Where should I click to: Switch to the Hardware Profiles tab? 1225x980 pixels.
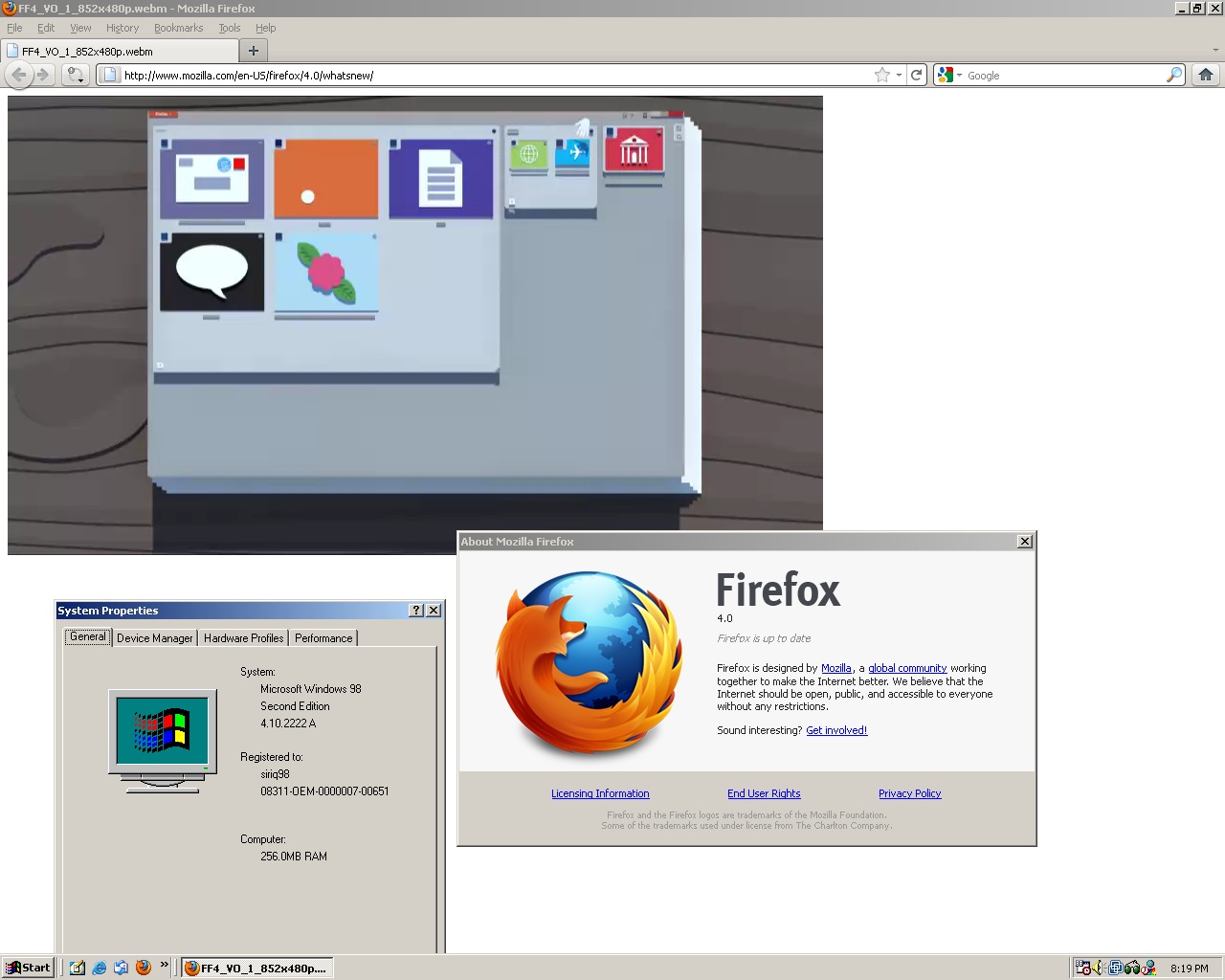(x=244, y=638)
